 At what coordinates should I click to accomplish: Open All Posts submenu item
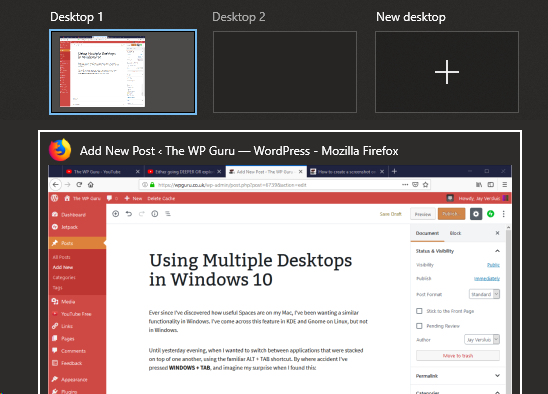(62, 257)
